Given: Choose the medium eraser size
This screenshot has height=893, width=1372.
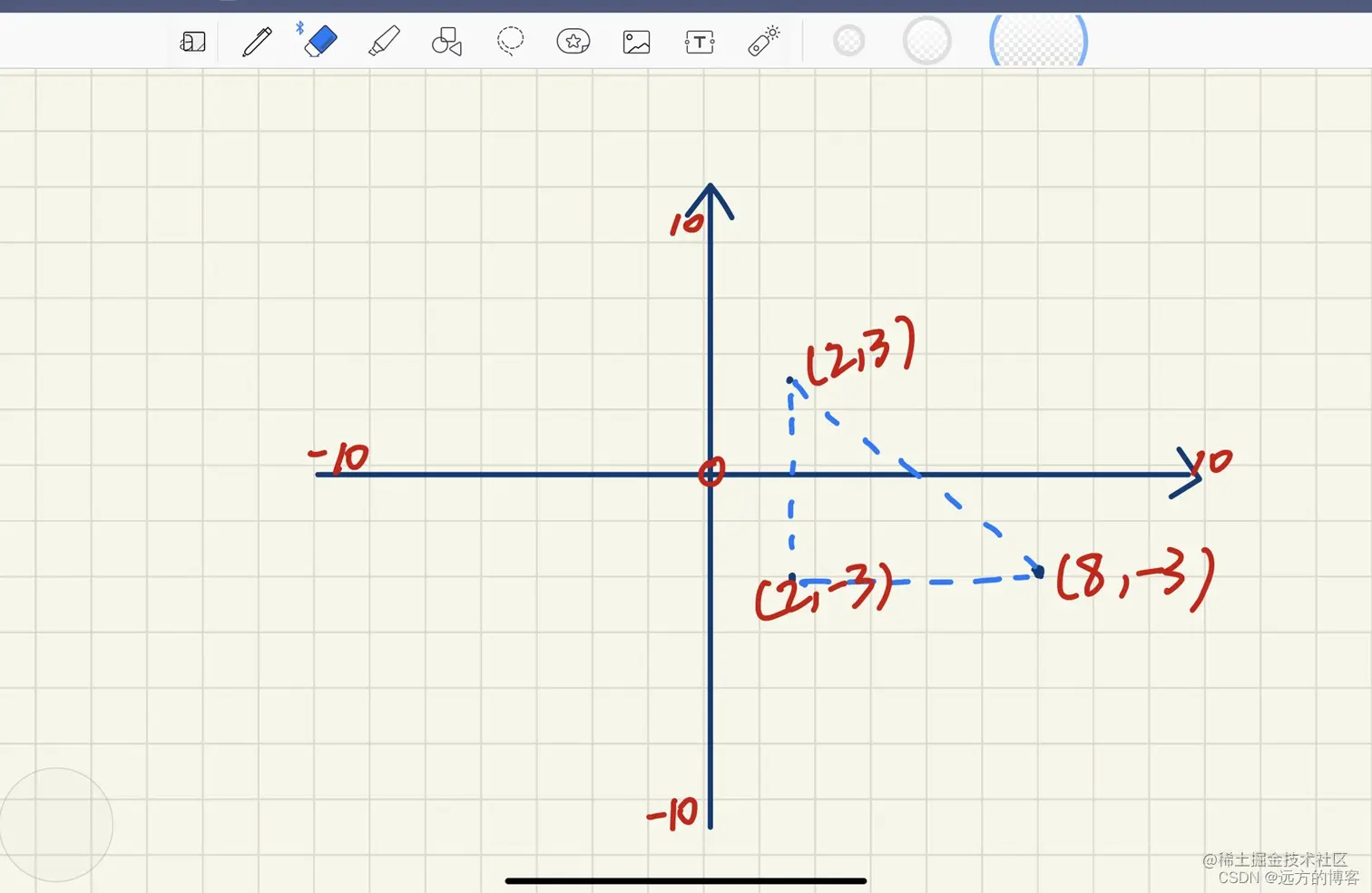Looking at the screenshot, I should pos(927,41).
